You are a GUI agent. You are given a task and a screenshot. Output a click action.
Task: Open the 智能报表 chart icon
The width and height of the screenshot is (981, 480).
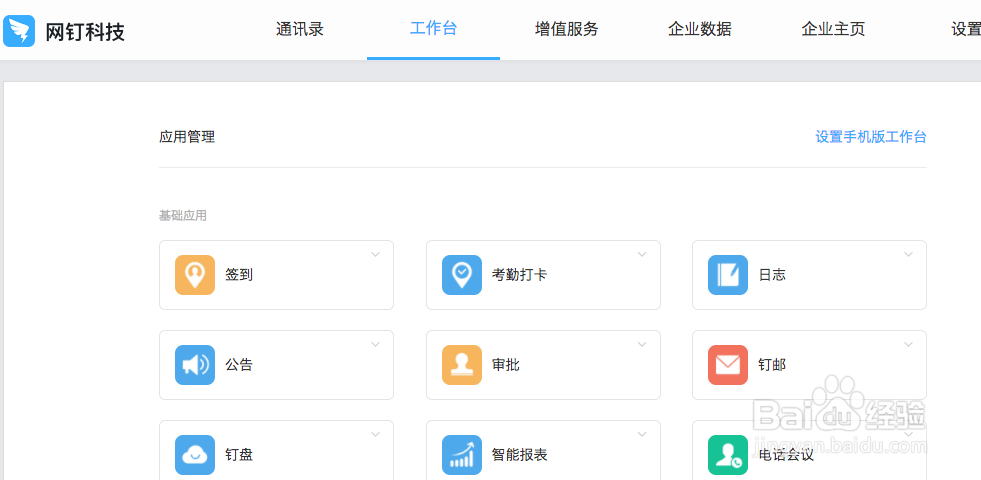point(462,455)
